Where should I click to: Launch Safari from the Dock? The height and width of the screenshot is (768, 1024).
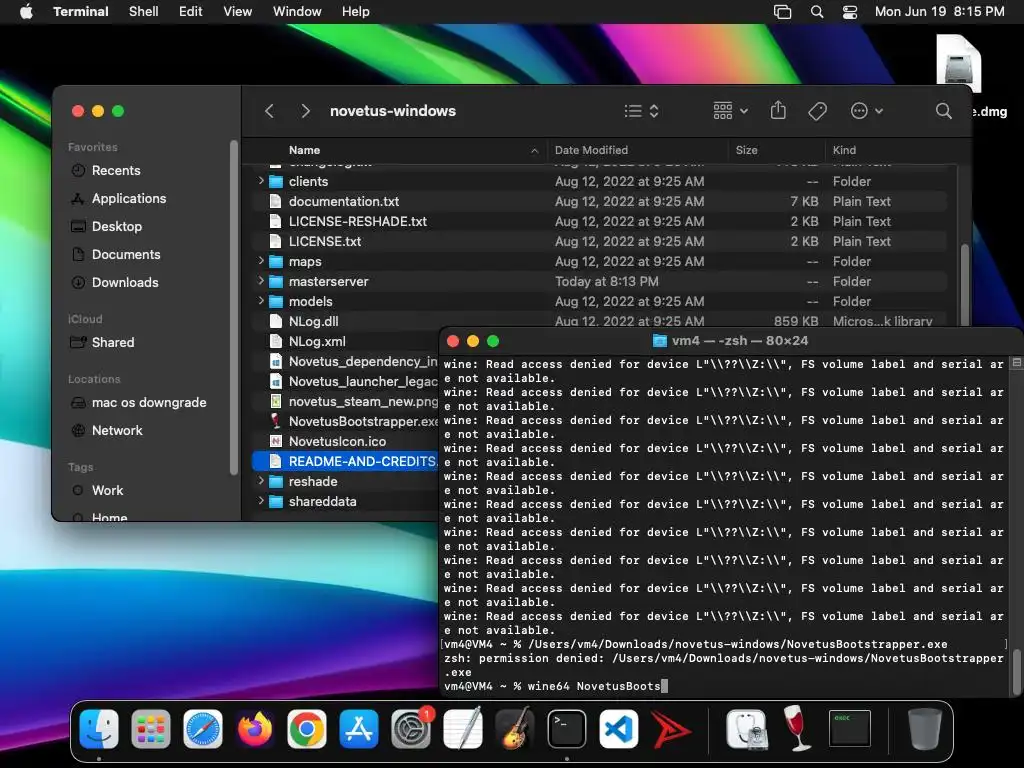pyautogui.click(x=202, y=729)
